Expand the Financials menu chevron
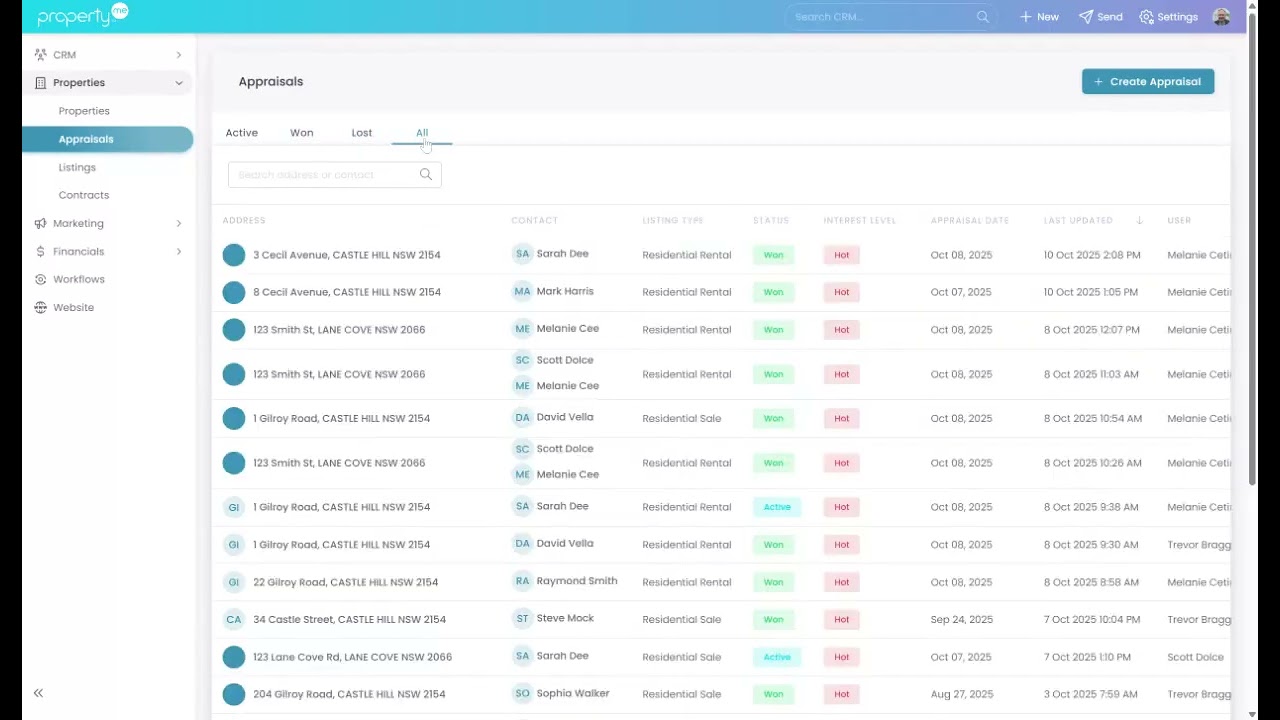The width and height of the screenshot is (1280, 720). click(179, 252)
